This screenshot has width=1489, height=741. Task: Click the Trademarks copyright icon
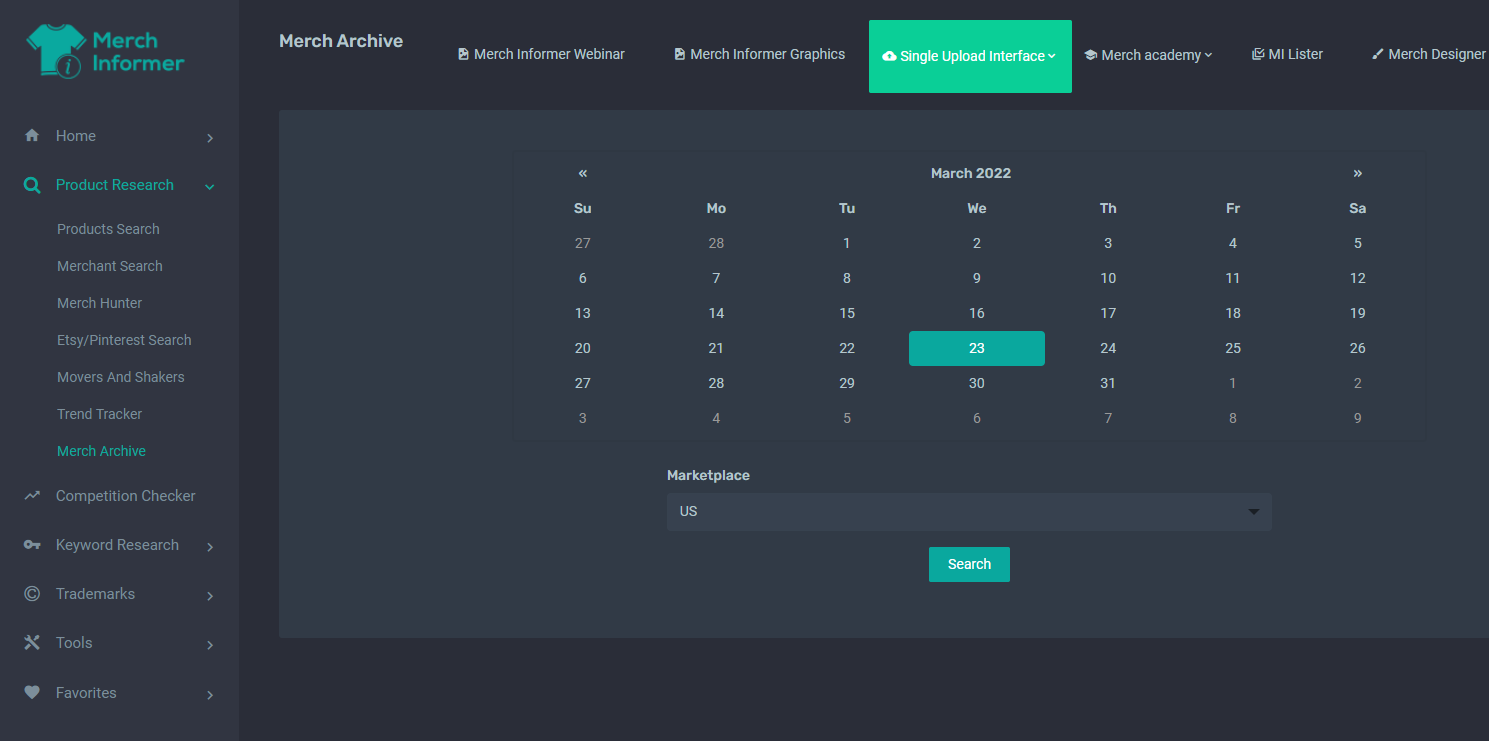(32, 594)
